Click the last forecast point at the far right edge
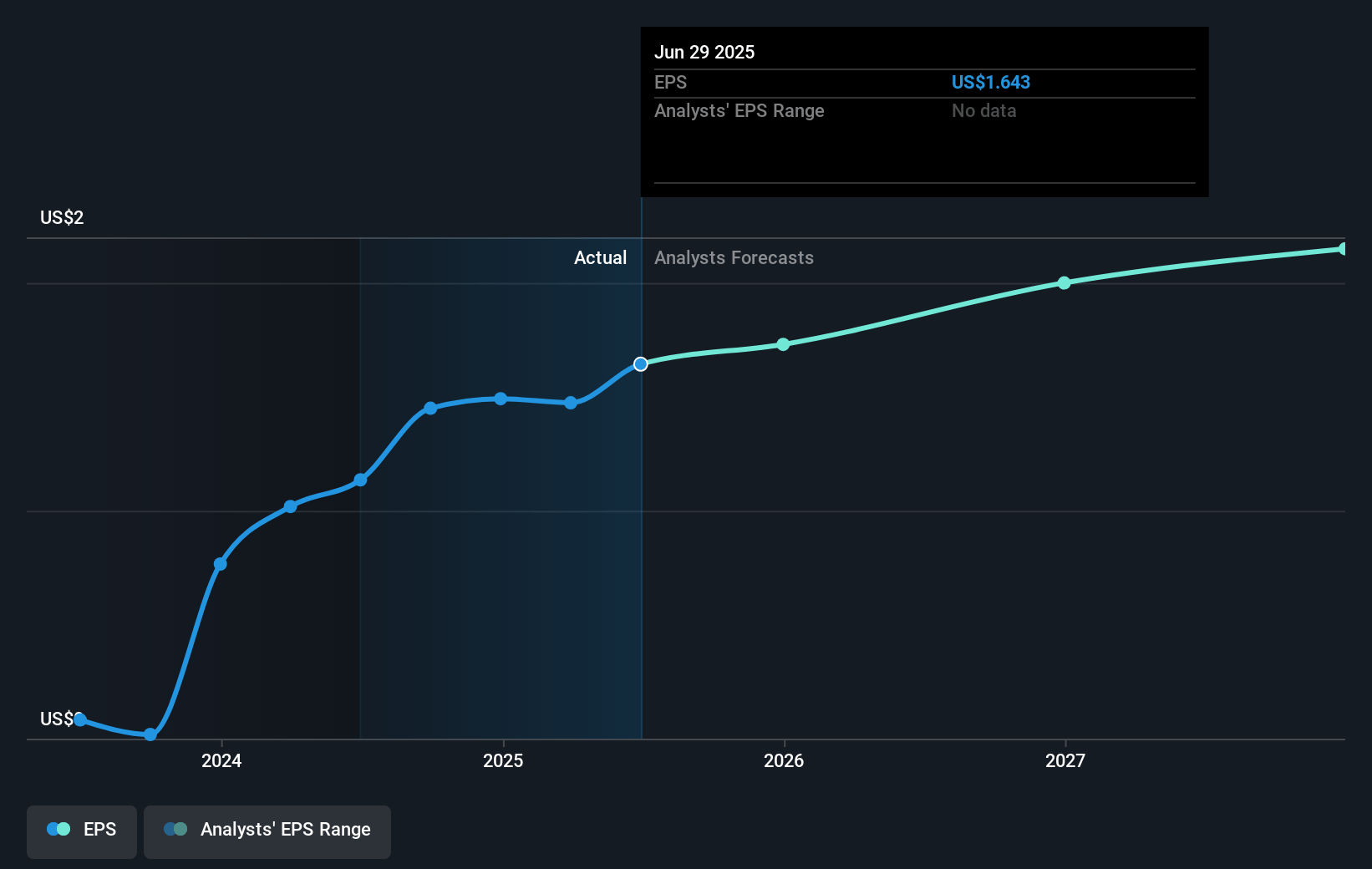Viewport: 1372px width, 869px height. pyautogui.click(x=1343, y=249)
